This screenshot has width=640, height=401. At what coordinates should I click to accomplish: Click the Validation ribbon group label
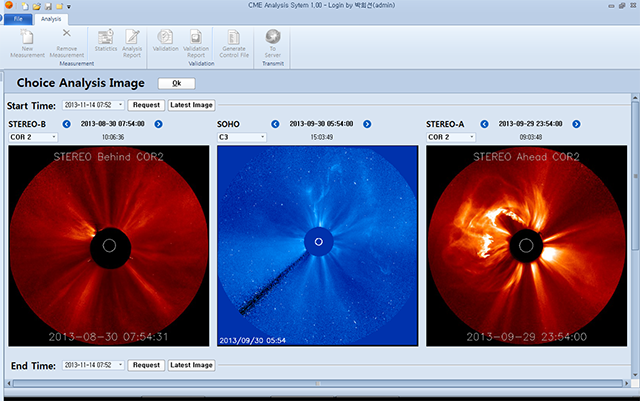(201, 64)
